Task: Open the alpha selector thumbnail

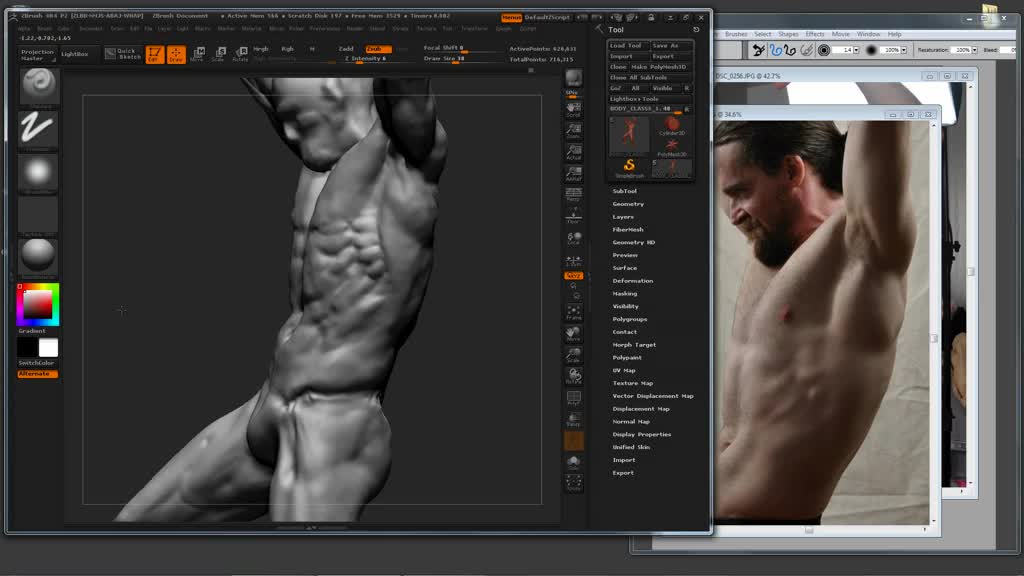Action: [38, 173]
